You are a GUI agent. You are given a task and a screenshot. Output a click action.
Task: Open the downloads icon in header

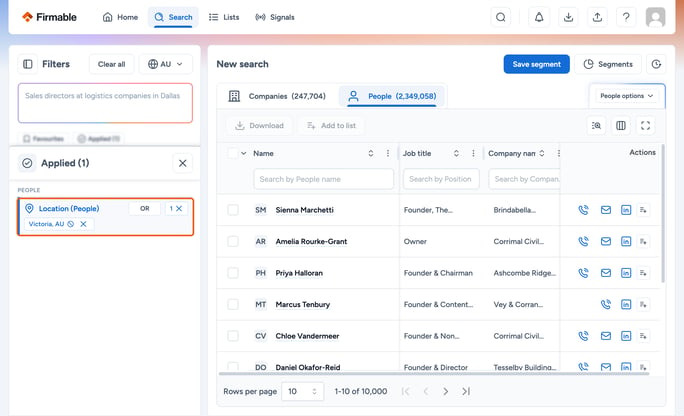568,17
